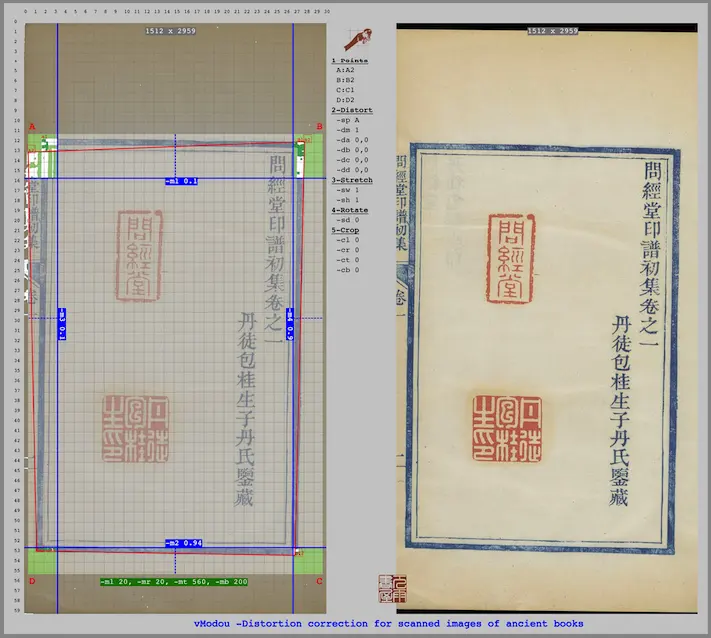Screen dimensions: 711x638
Task: Click corner marker C on left image
Action: click(319, 581)
